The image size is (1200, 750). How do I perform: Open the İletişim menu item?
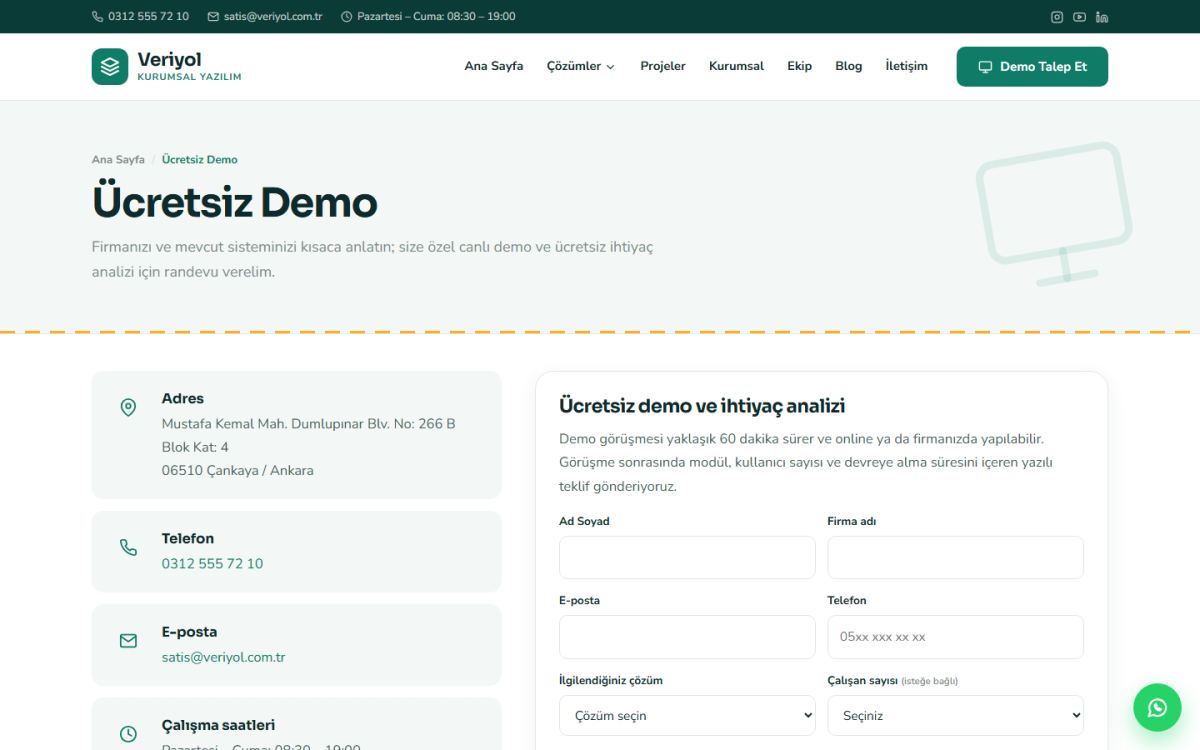click(906, 66)
